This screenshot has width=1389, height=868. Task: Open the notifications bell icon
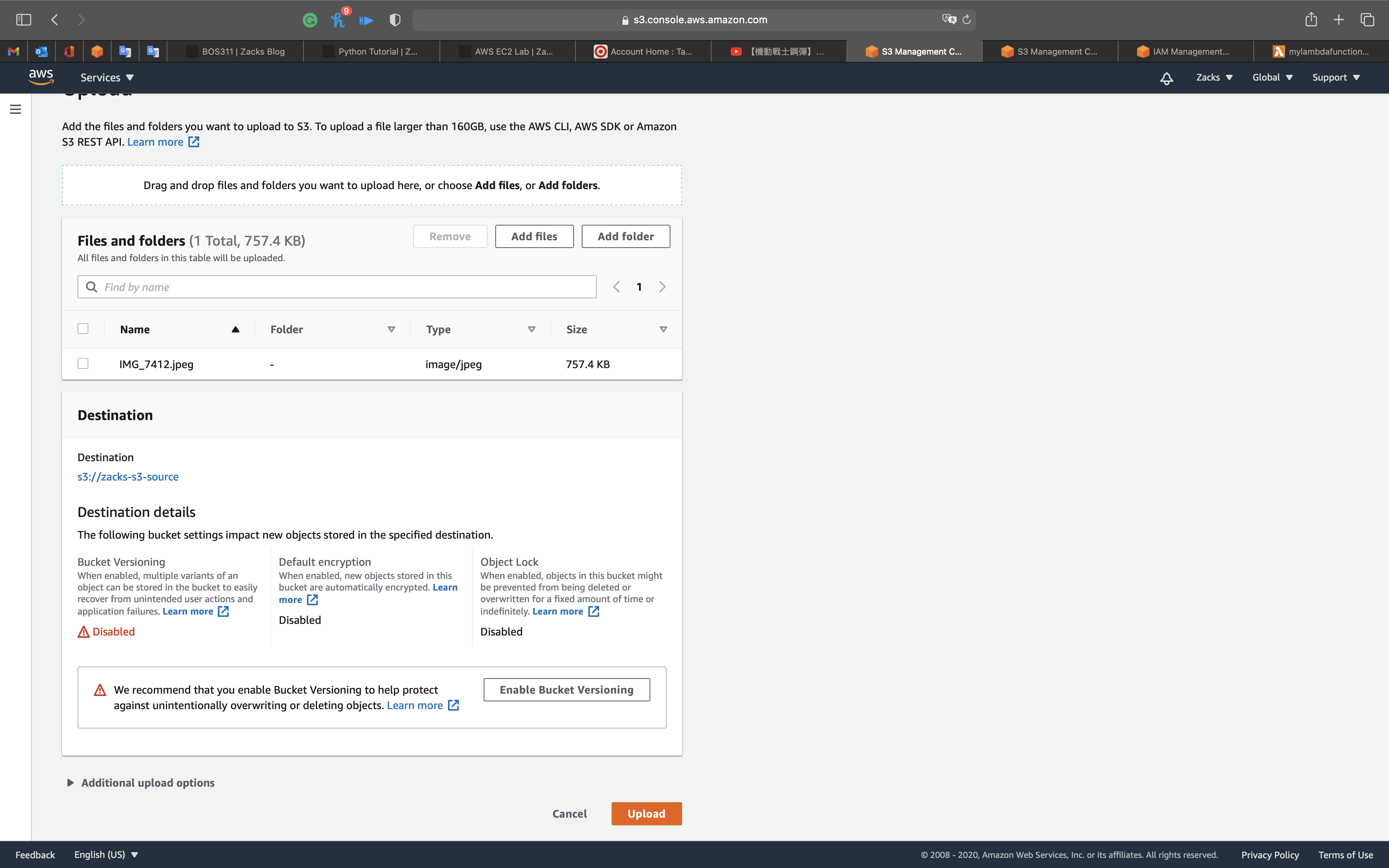click(x=1166, y=78)
